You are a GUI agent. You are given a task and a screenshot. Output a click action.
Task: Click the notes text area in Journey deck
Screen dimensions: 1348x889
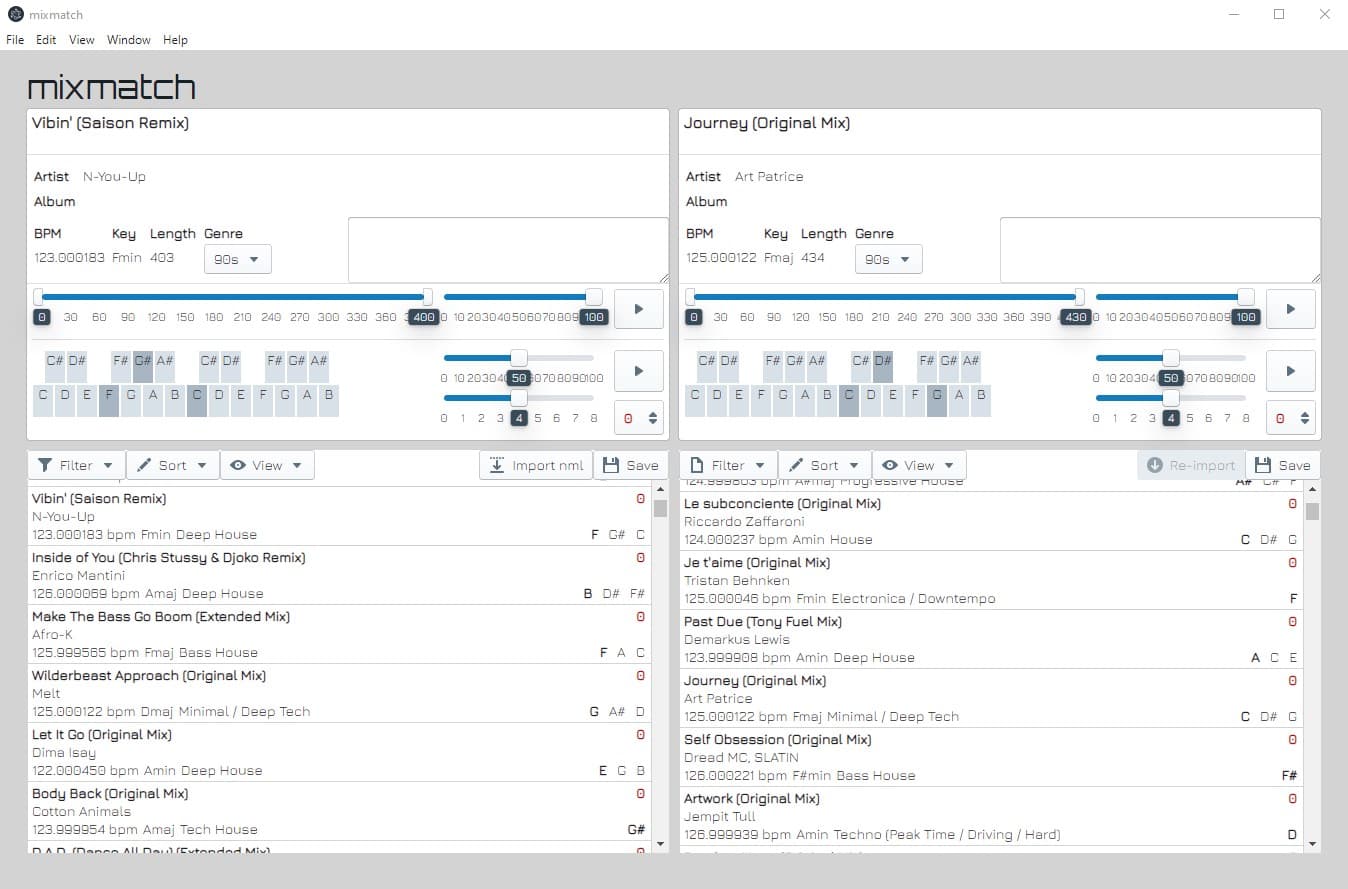pos(1160,250)
